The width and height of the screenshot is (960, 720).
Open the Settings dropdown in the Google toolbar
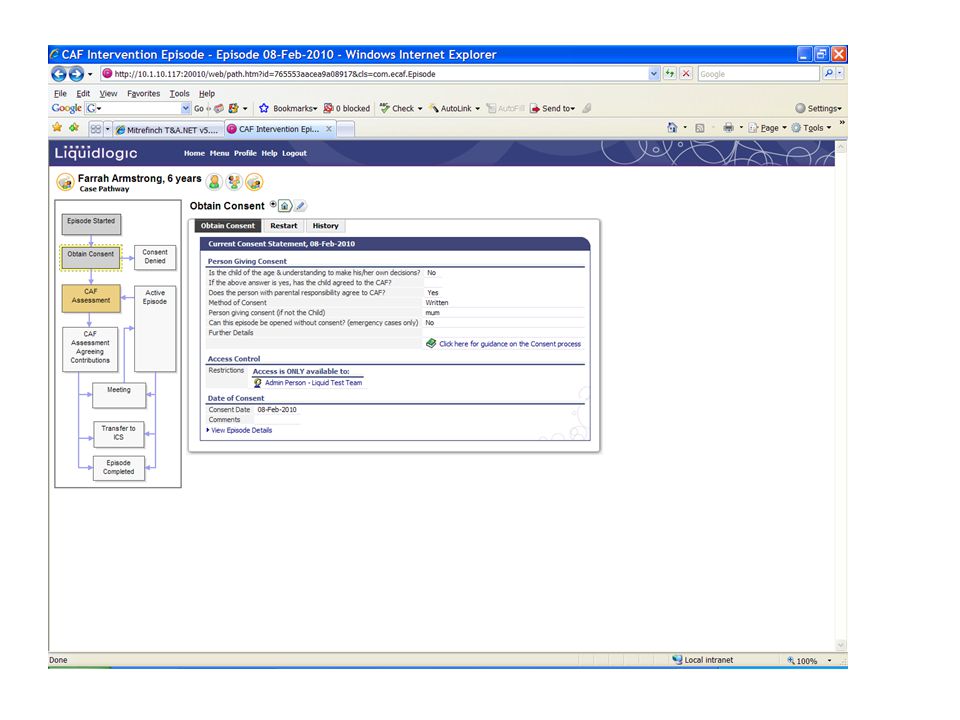click(839, 109)
